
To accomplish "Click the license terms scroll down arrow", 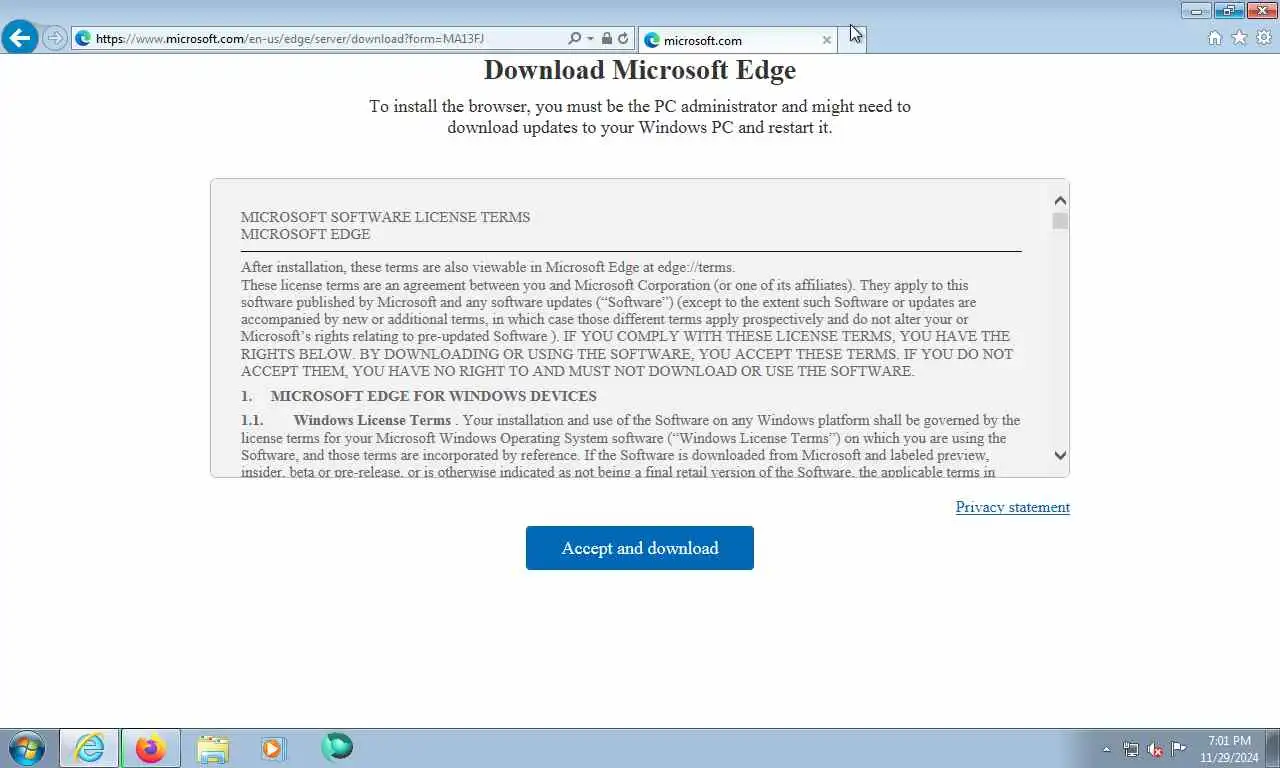I will (x=1060, y=455).
